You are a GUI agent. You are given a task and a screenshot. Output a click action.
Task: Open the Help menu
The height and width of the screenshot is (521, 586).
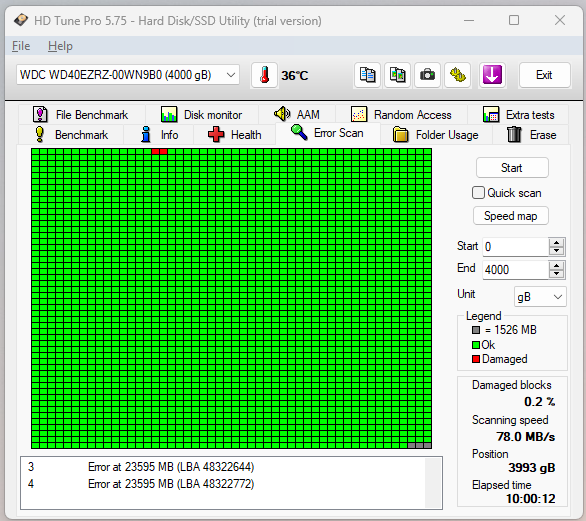pyautogui.click(x=60, y=46)
